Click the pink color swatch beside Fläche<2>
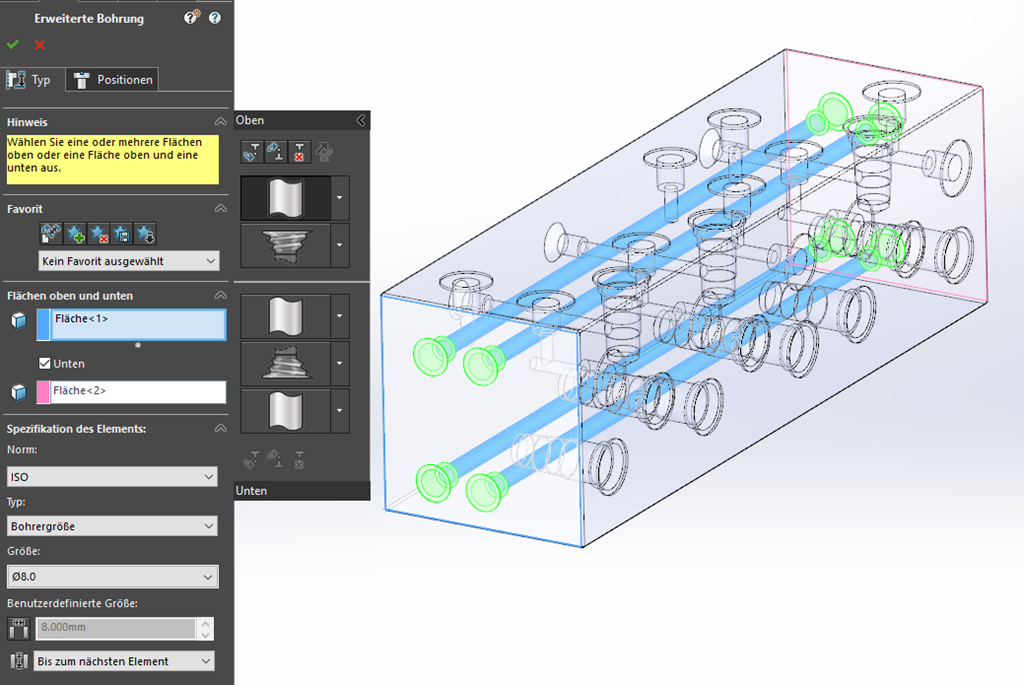 (x=43, y=392)
